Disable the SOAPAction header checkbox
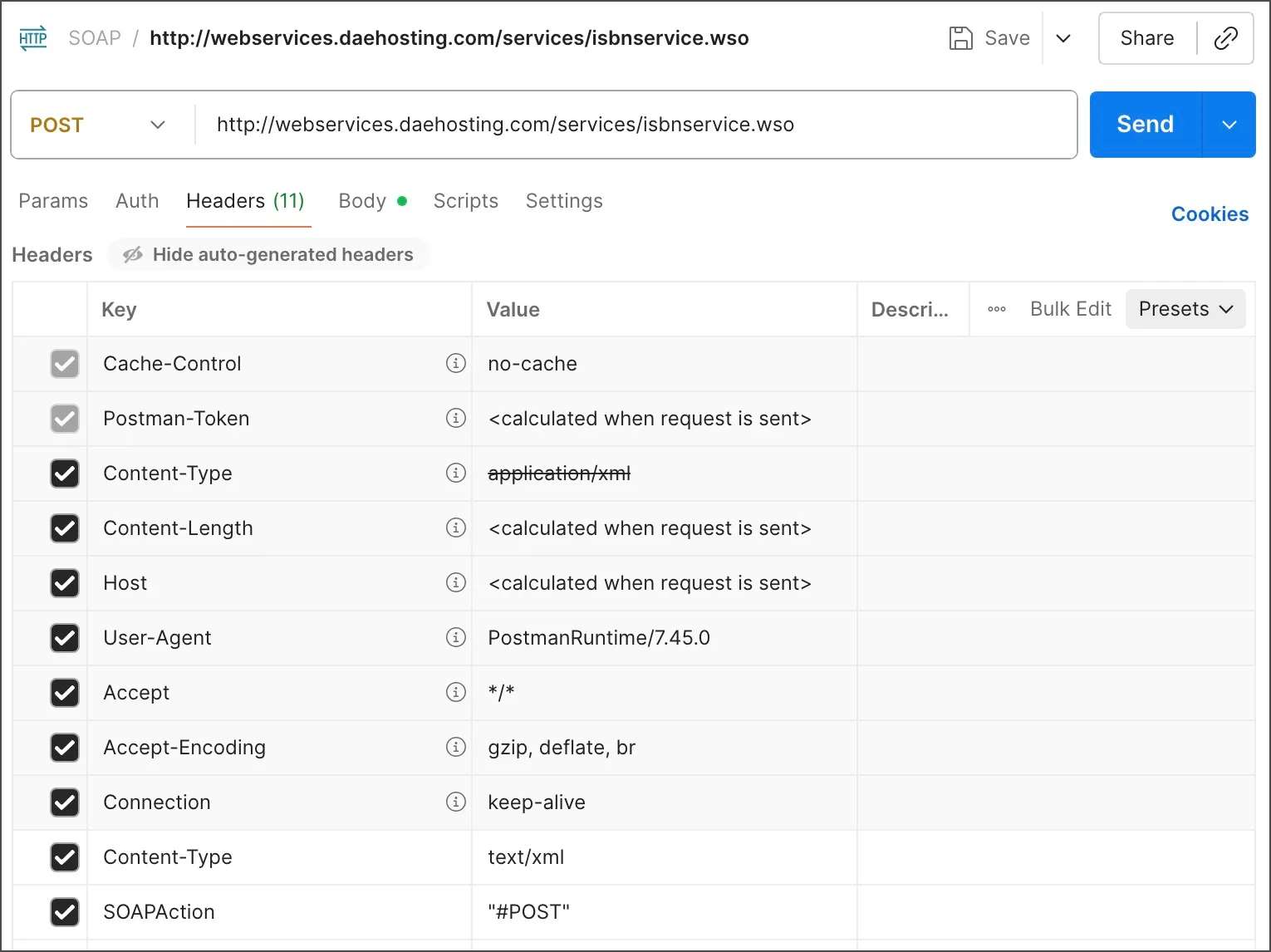This screenshot has width=1271, height=952. click(x=65, y=912)
